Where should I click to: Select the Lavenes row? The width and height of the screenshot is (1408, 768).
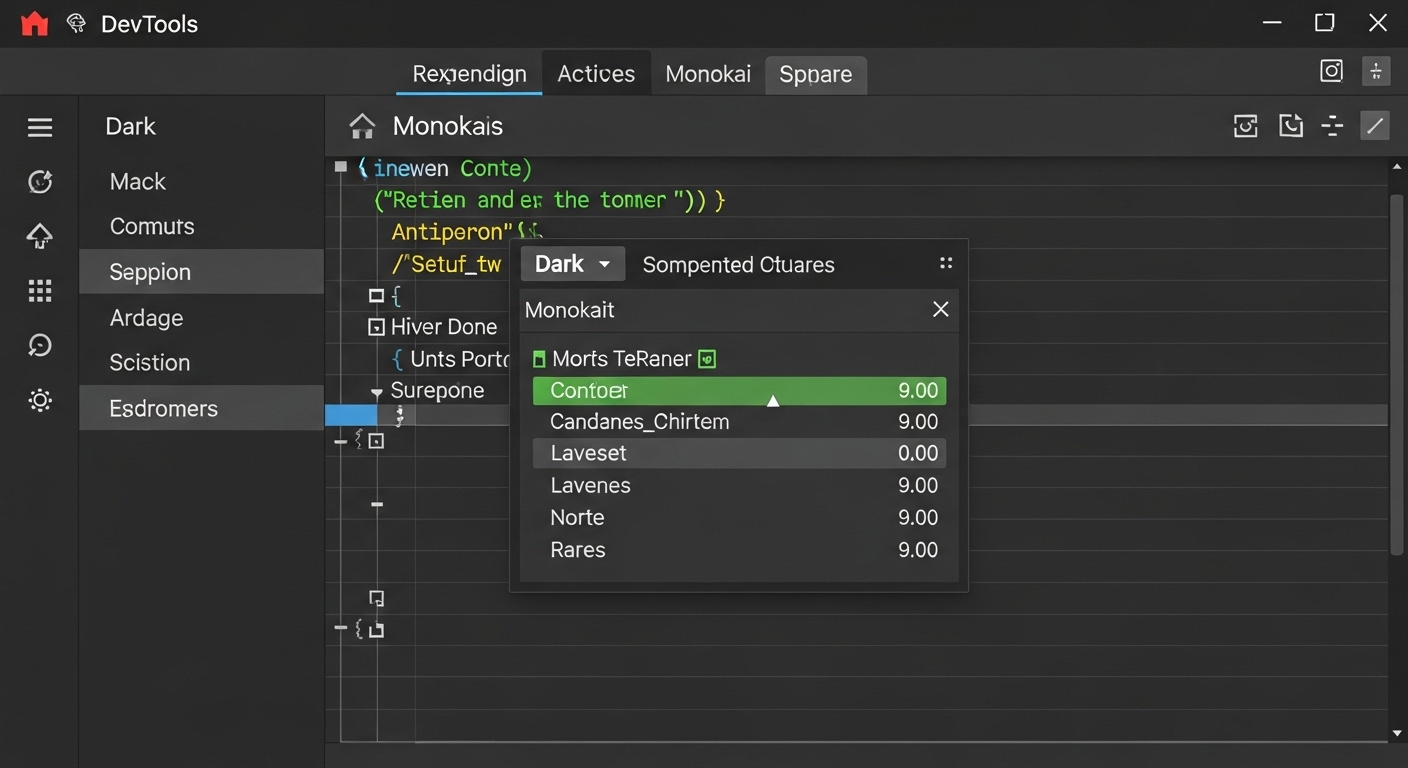739,486
